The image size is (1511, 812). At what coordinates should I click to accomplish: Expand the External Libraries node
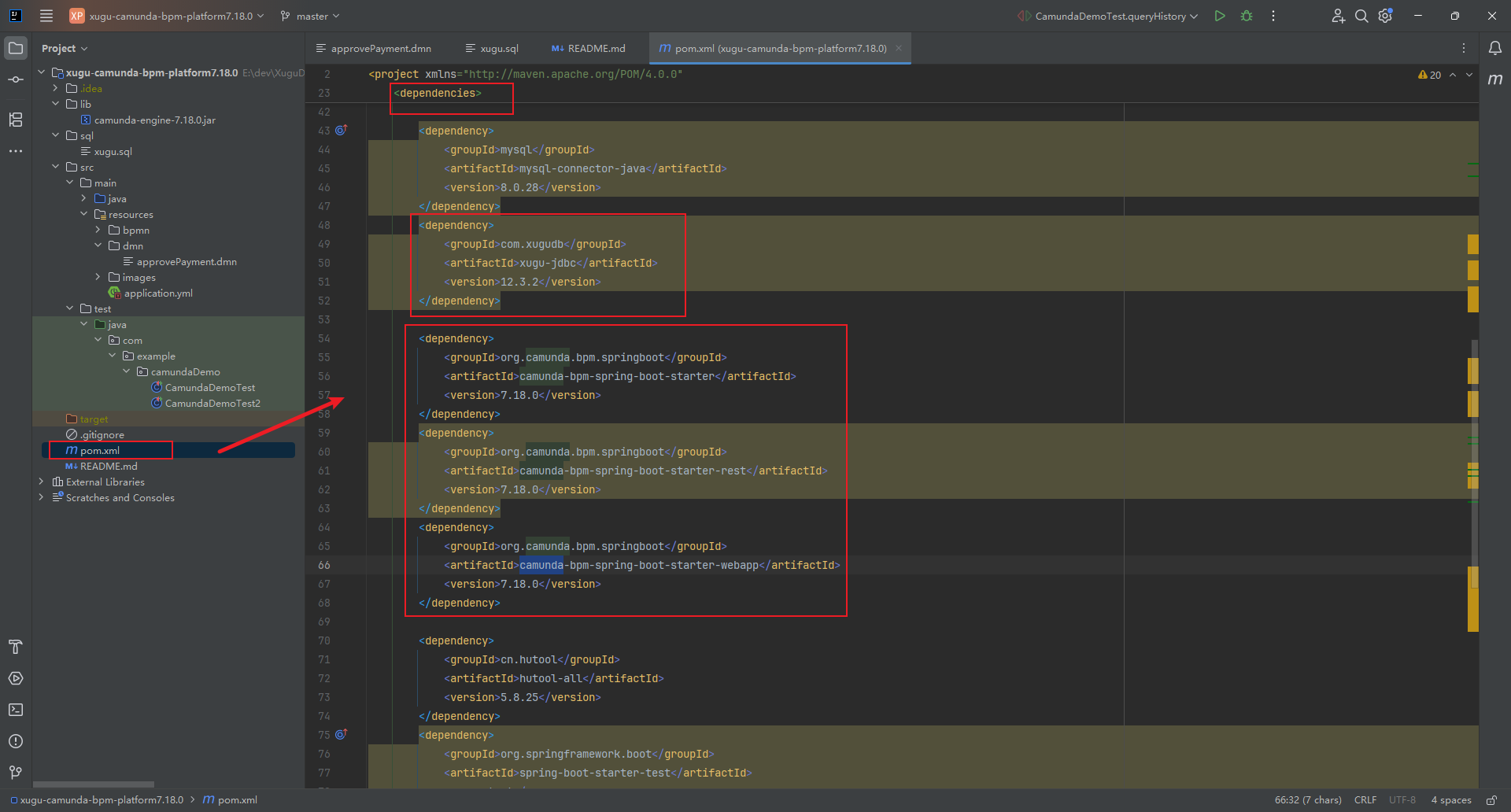(x=42, y=482)
